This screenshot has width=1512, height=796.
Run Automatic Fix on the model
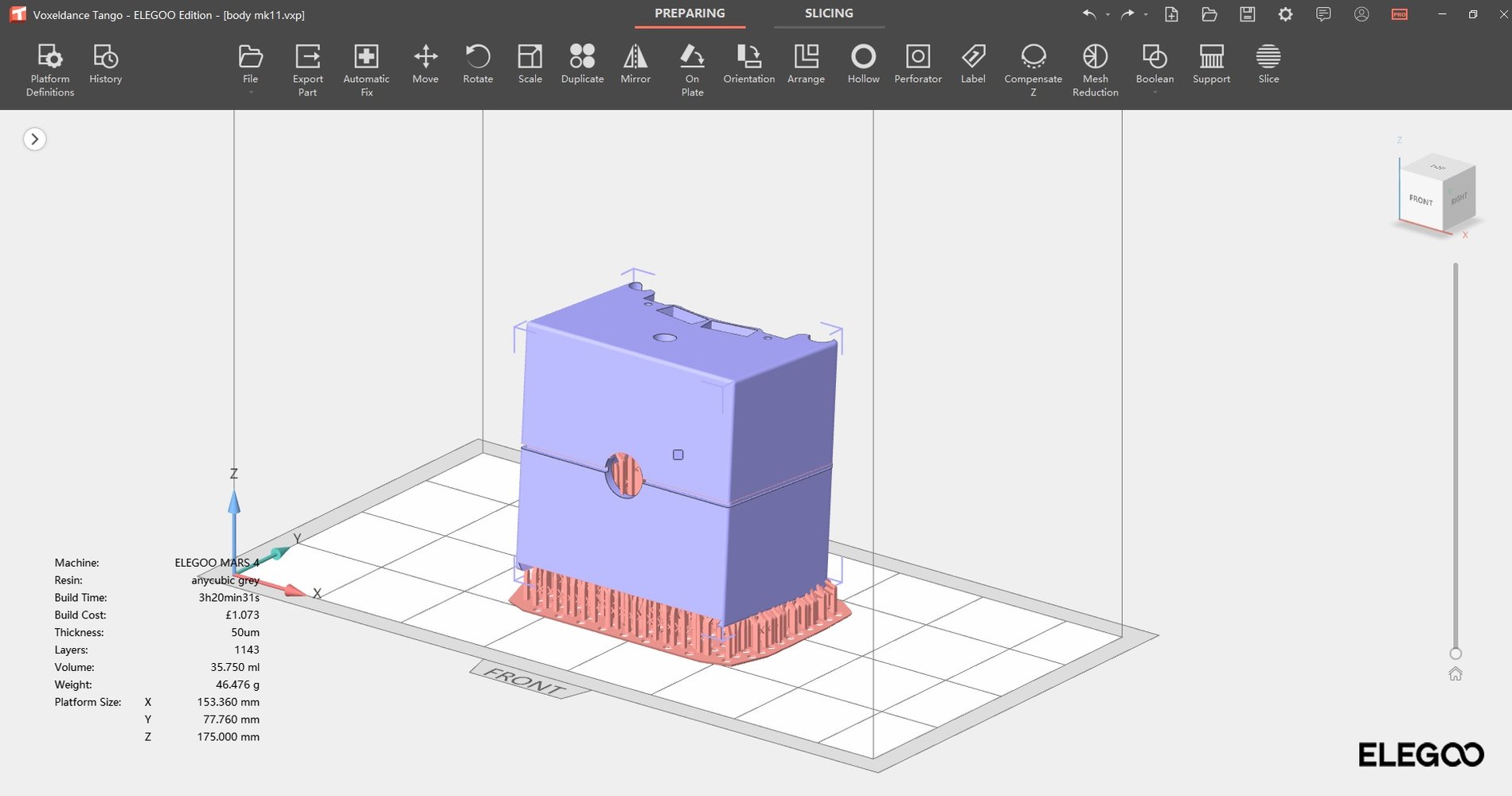[366, 70]
